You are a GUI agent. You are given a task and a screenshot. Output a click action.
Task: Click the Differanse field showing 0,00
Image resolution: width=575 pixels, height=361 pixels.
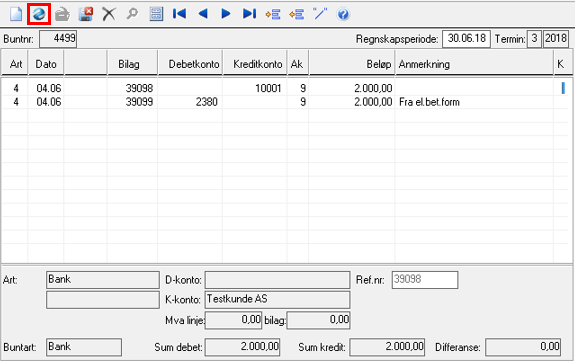(x=523, y=347)
